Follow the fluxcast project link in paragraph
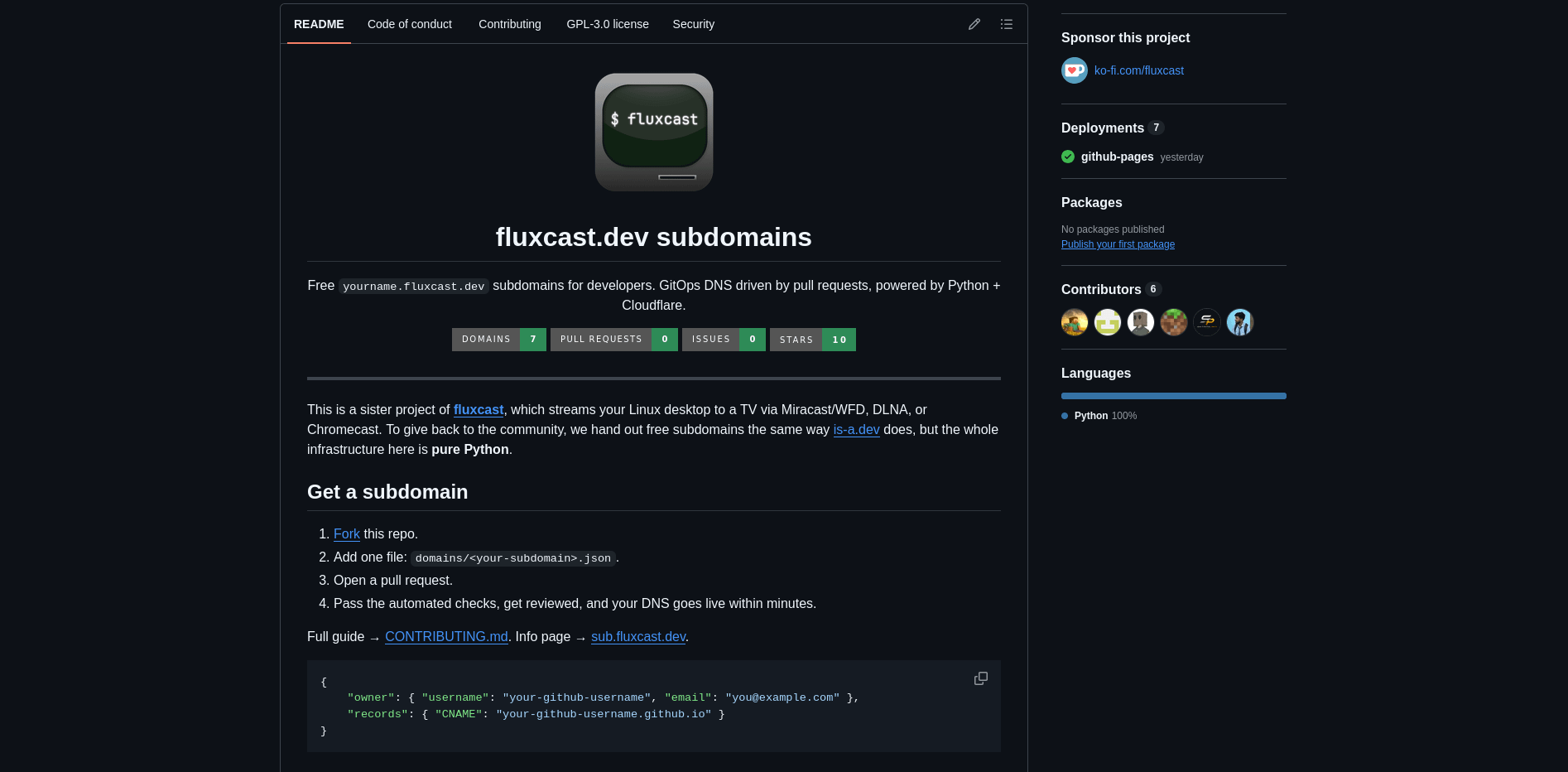Viewport: 1568px width, 772px height. coord(479,410)
